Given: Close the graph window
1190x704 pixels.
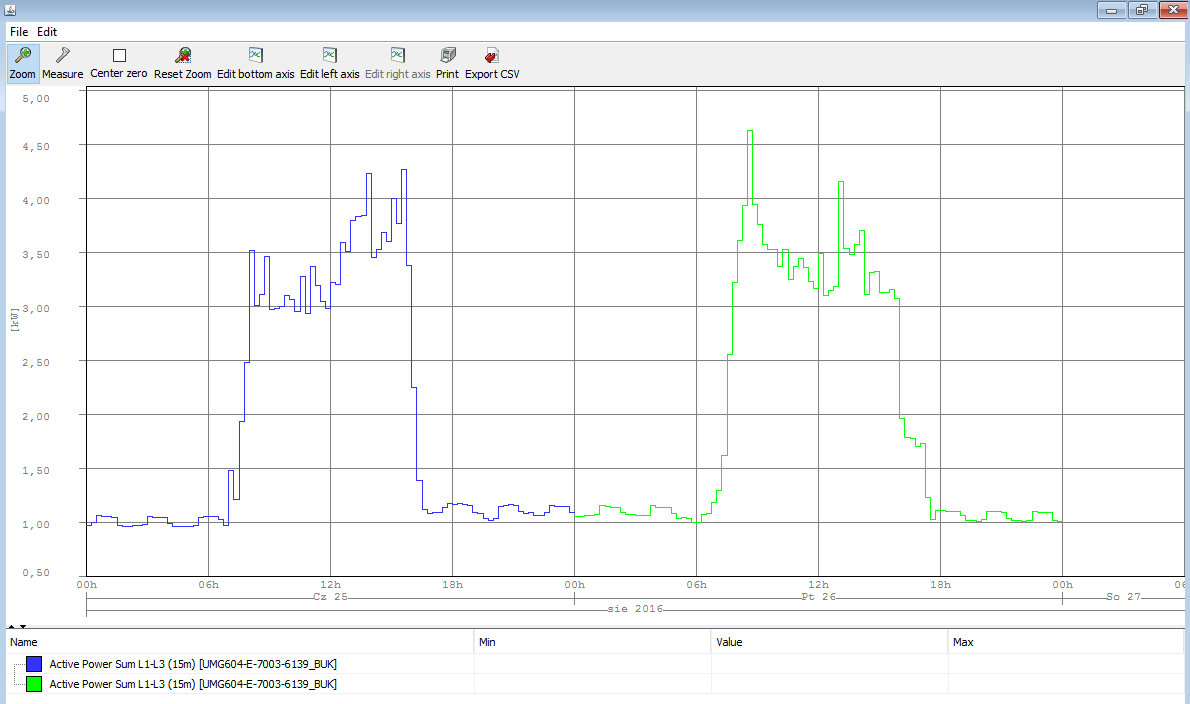Looking at the screenshot, I should point(1173,10).
